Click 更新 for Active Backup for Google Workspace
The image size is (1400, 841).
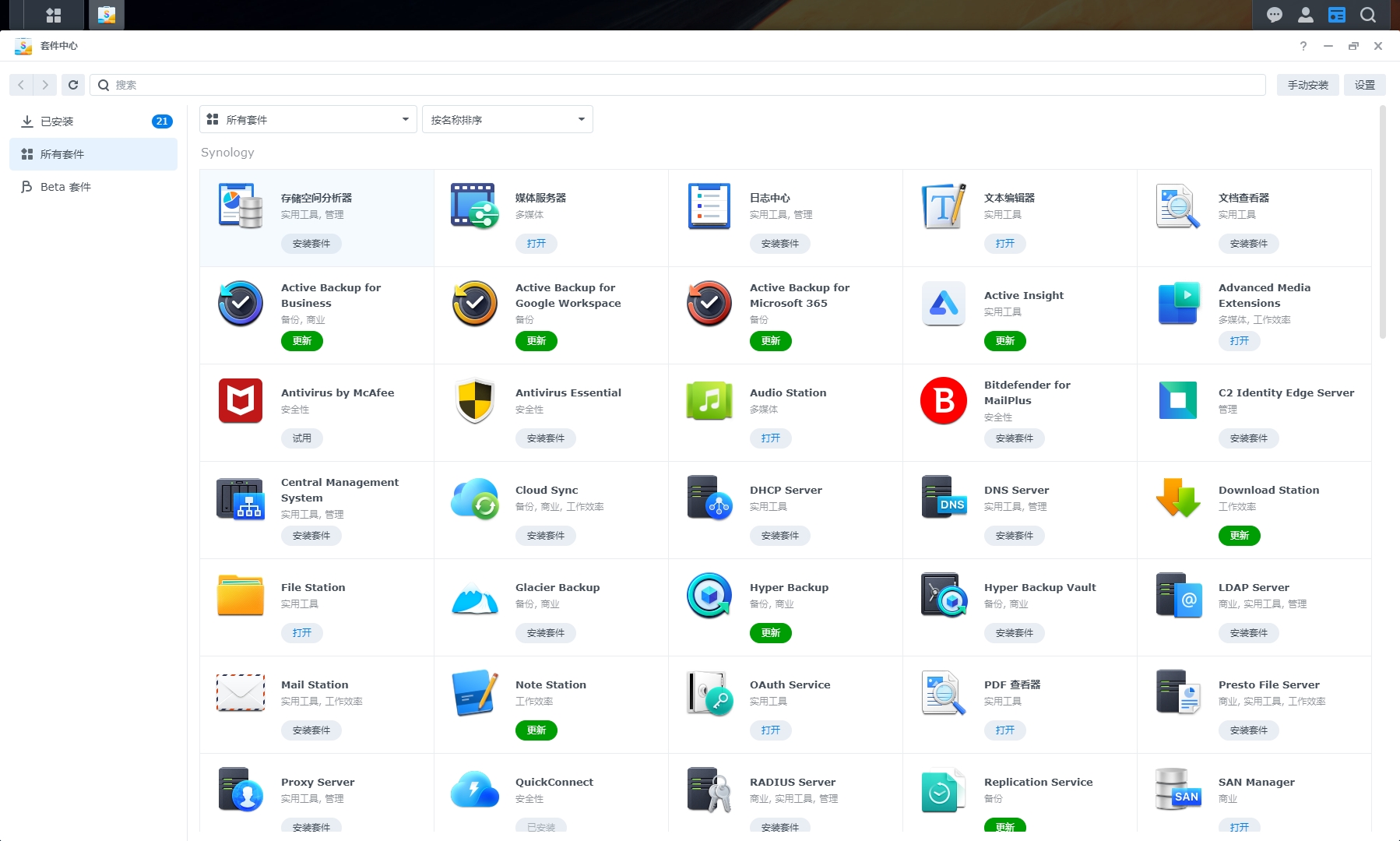pyautogui.click(x=536, y=341)
